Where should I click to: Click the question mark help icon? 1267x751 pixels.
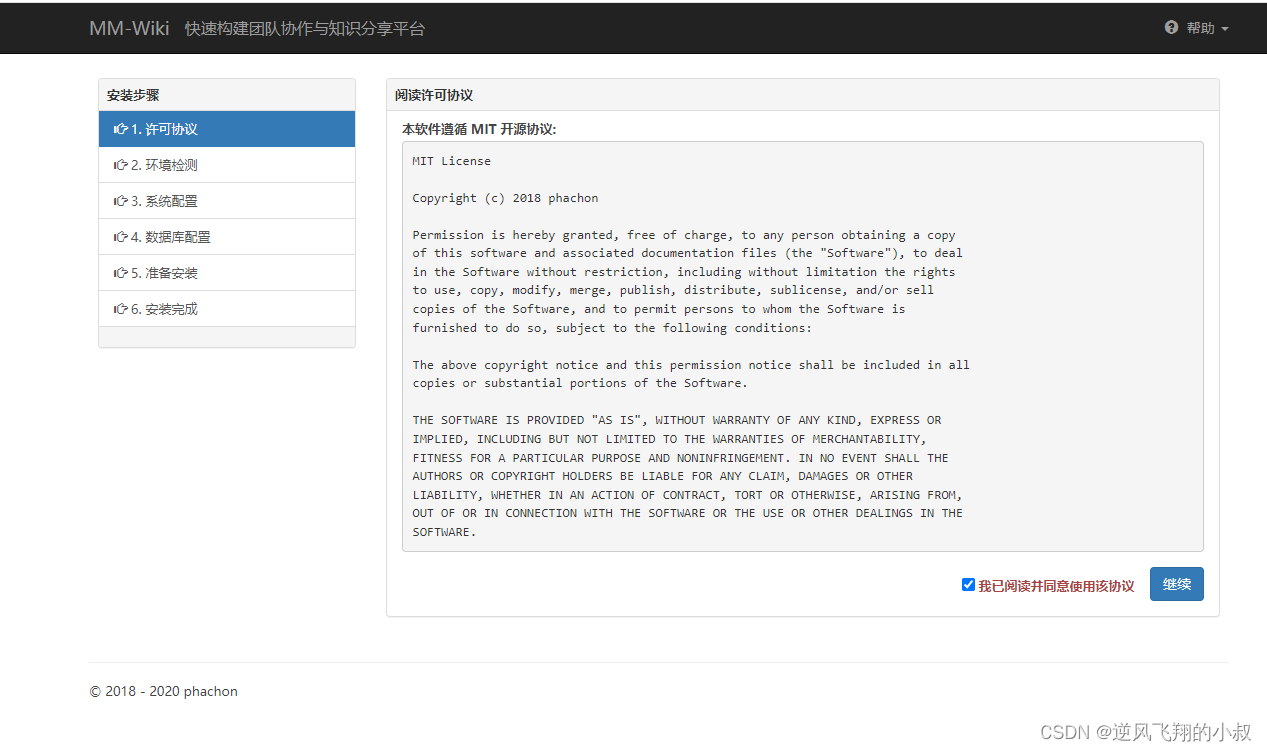[1172, 28]
